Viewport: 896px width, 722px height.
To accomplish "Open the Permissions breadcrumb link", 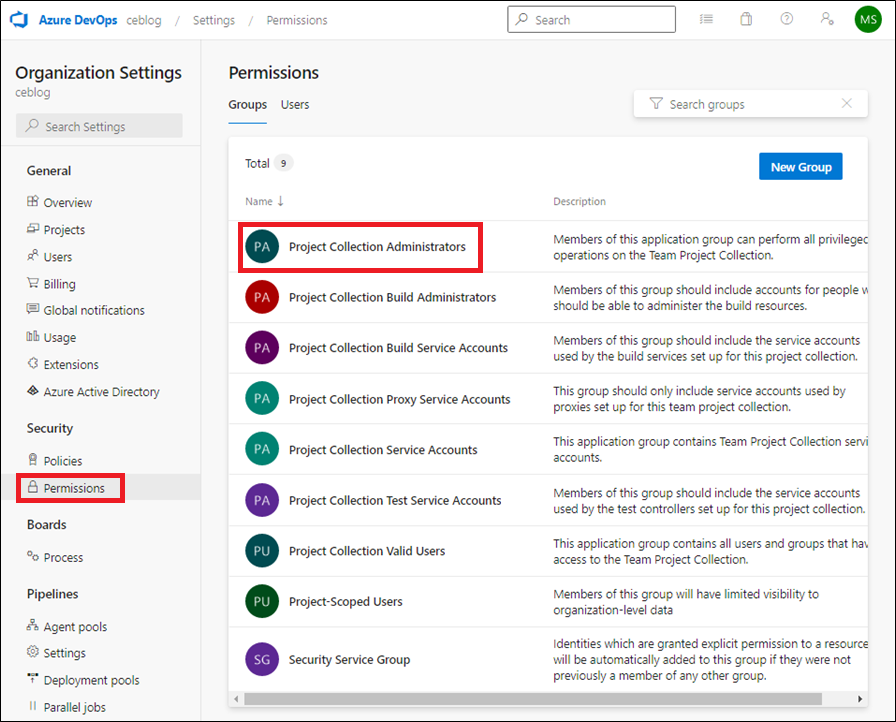I will coord(297,20).
